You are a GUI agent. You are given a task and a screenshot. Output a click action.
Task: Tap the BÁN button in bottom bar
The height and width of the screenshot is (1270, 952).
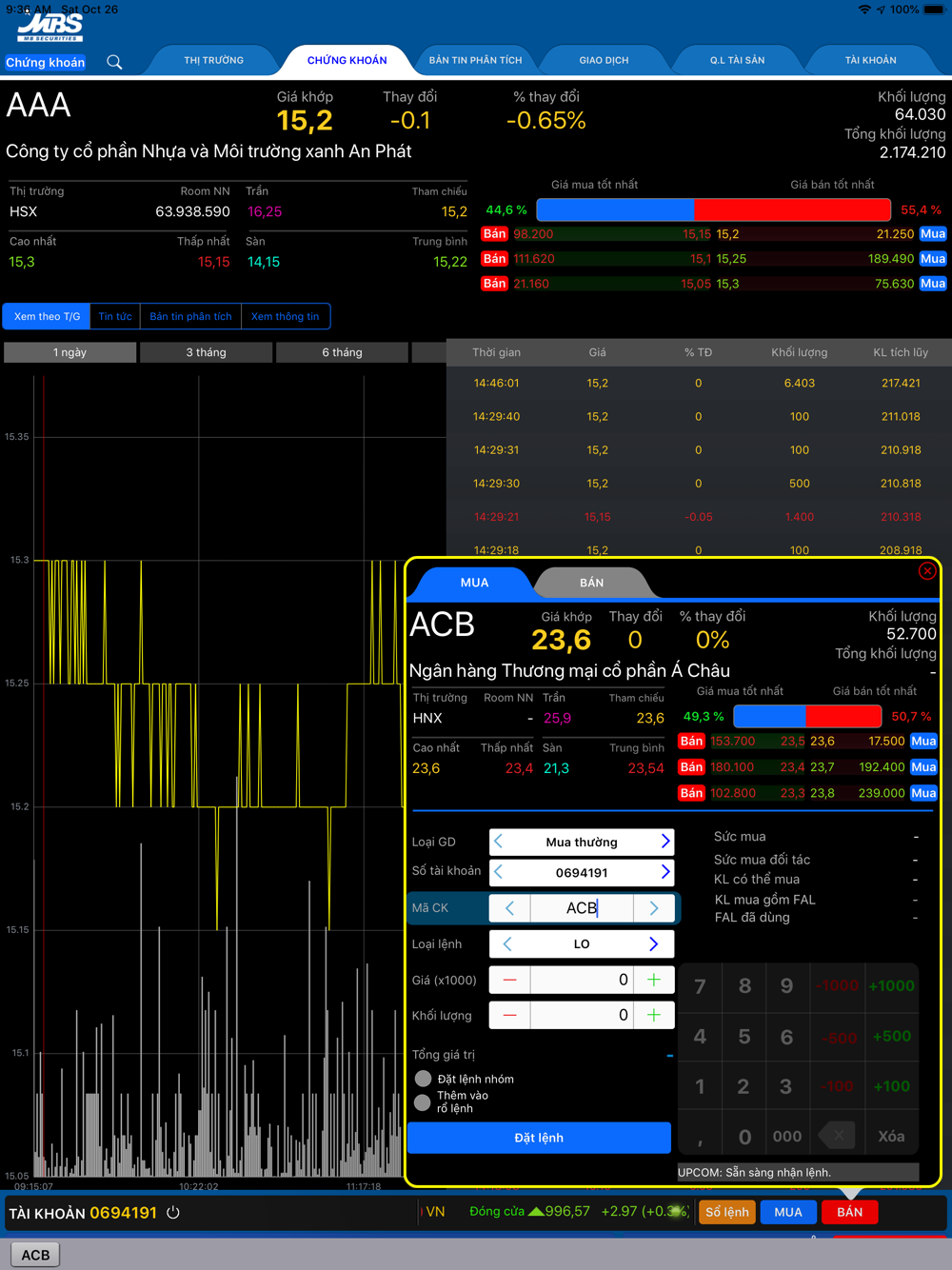pos(849,1212)
